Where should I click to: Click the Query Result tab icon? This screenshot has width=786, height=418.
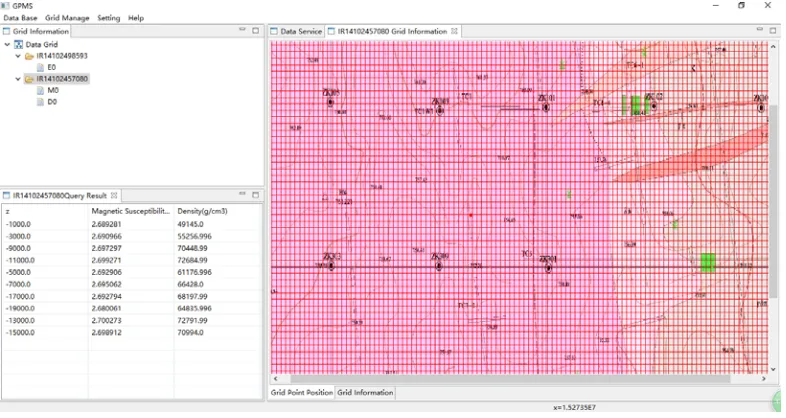pyautogui.click(x=7, y=195)
